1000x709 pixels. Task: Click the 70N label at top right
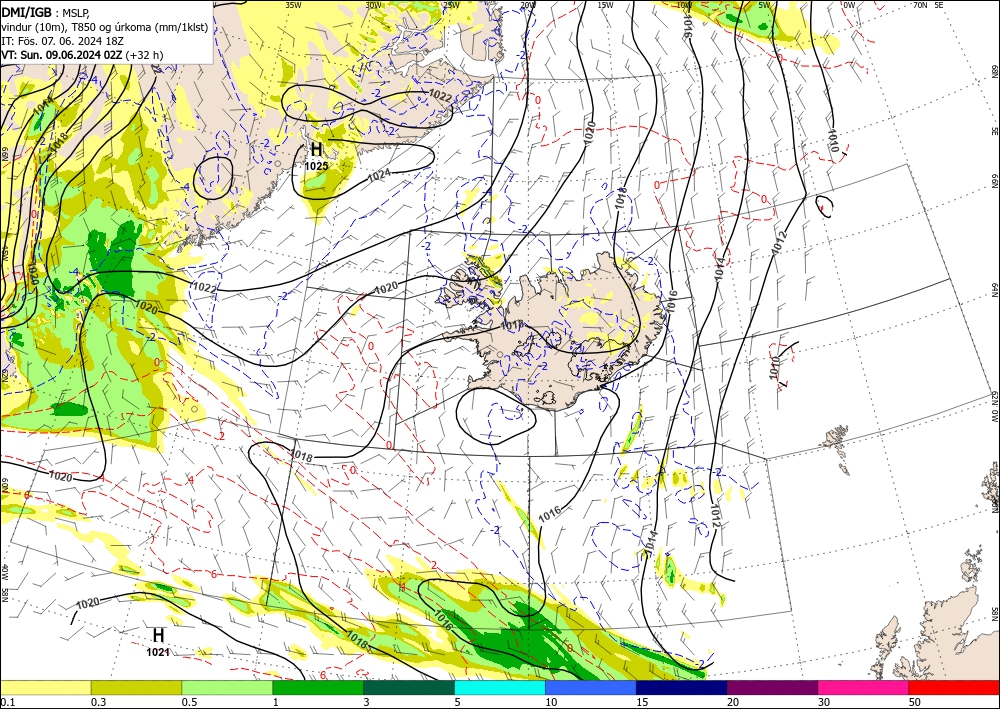point(920,5)
